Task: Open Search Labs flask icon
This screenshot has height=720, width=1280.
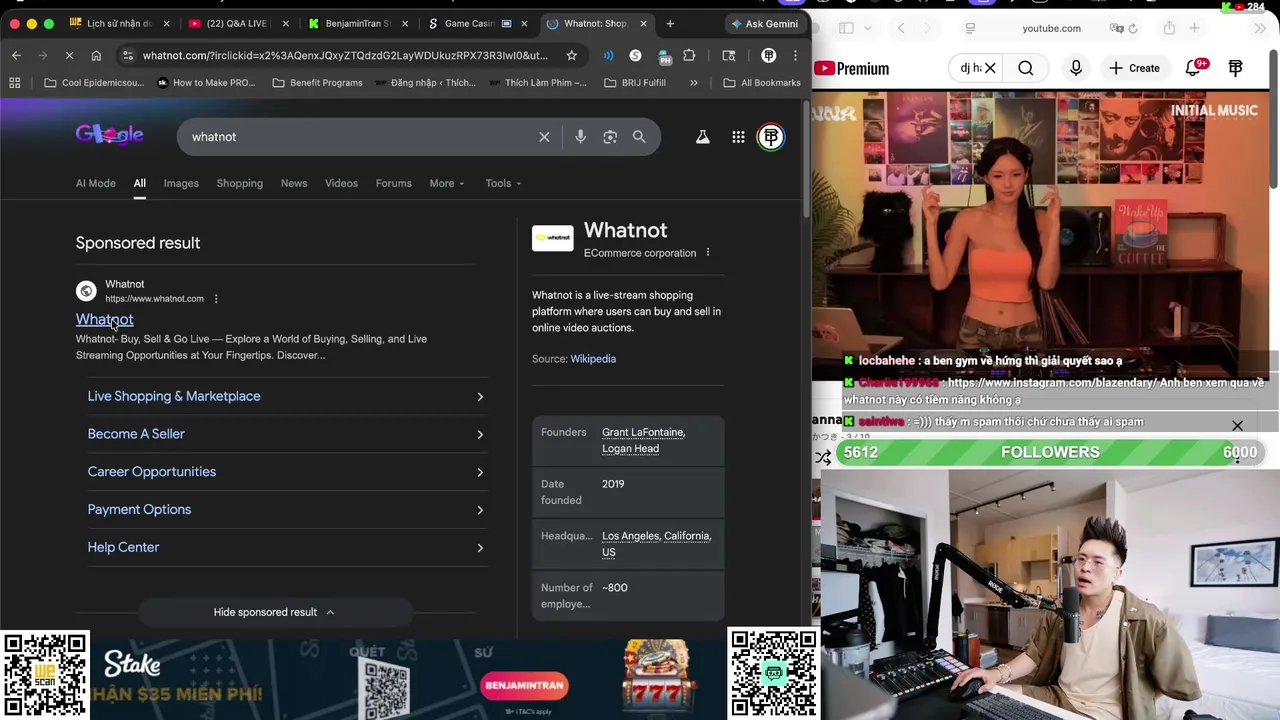Action: click(703, 137)
